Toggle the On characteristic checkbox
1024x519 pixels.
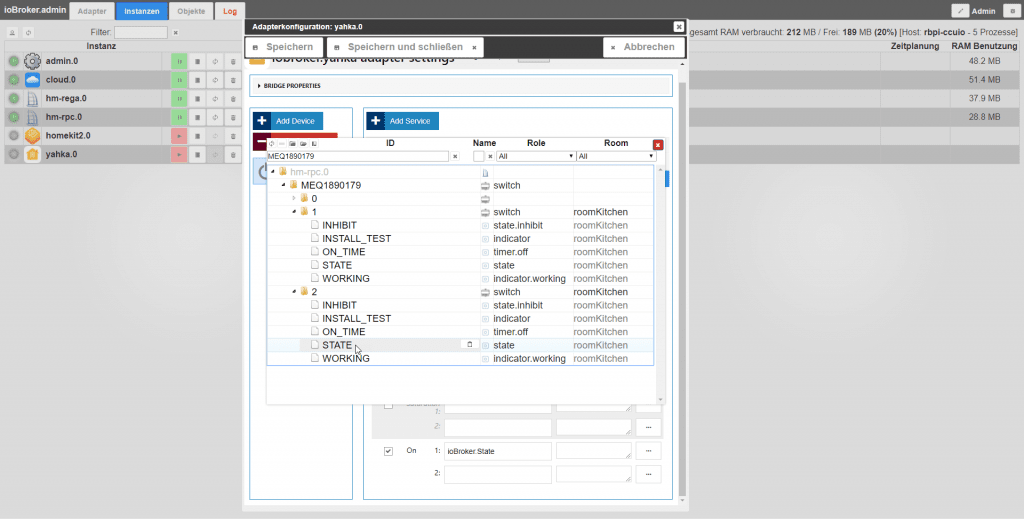point(389,451)
